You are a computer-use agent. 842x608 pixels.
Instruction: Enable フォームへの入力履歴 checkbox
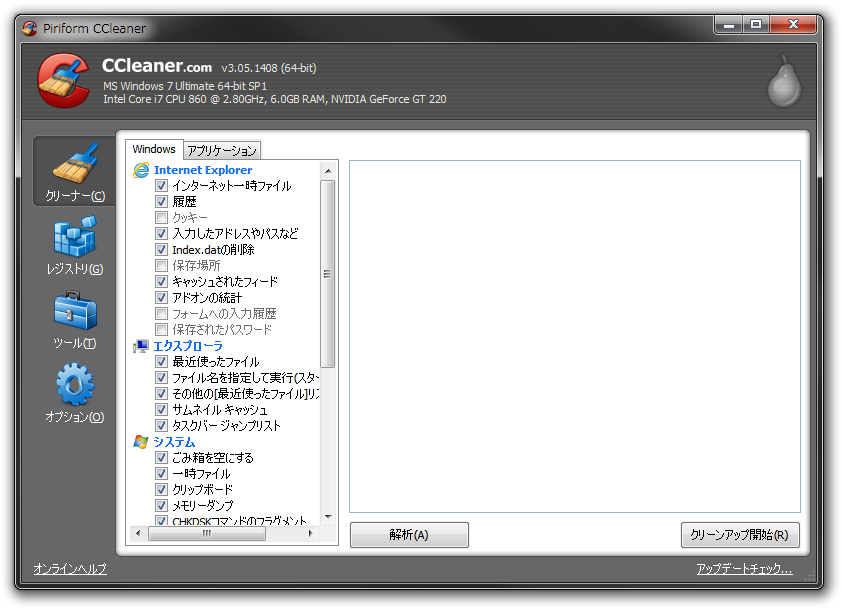coord(161,314)
